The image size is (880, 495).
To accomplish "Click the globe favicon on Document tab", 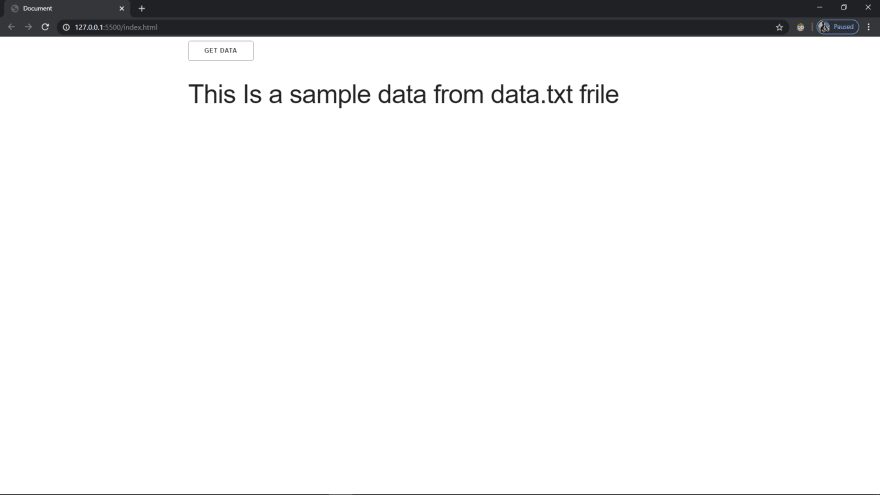I will [15, 8].
